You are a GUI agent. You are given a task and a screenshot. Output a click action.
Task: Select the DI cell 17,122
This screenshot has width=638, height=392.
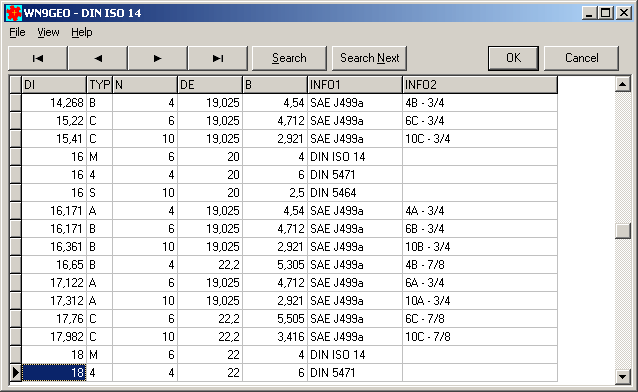click(x=54, y=283)
